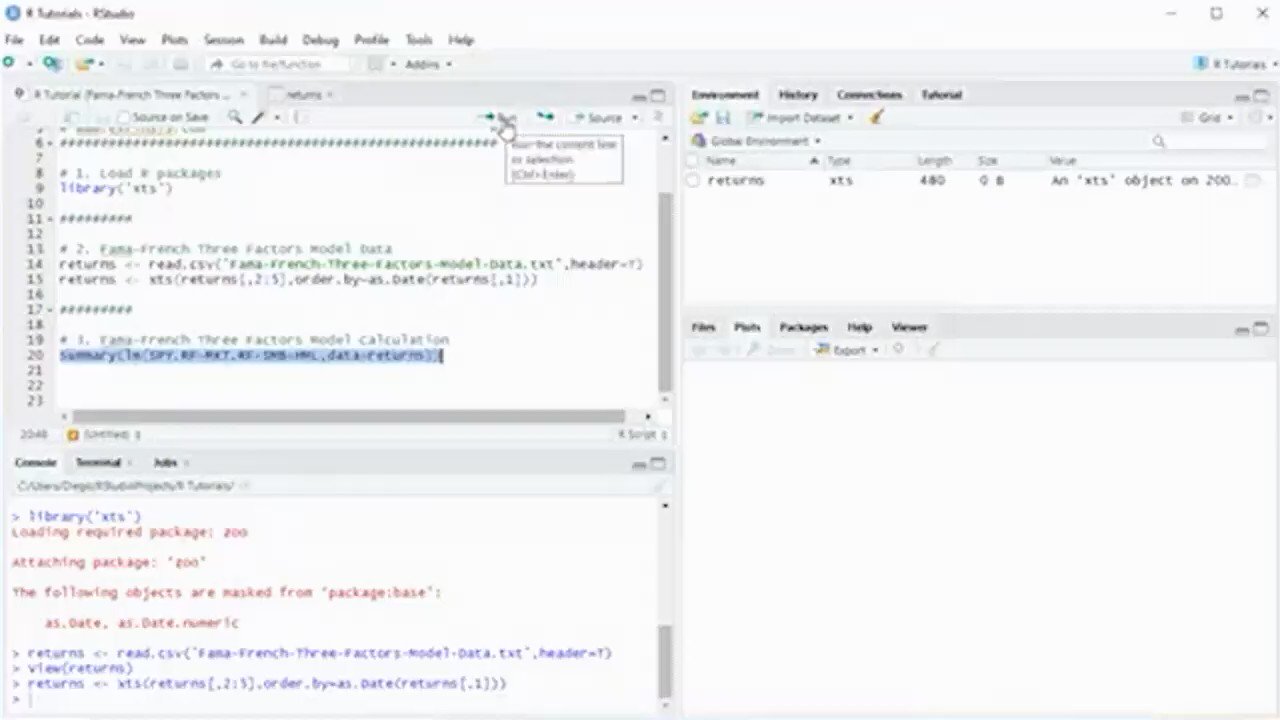
Task: Open the Terminal tab
Action: [97, 462]
